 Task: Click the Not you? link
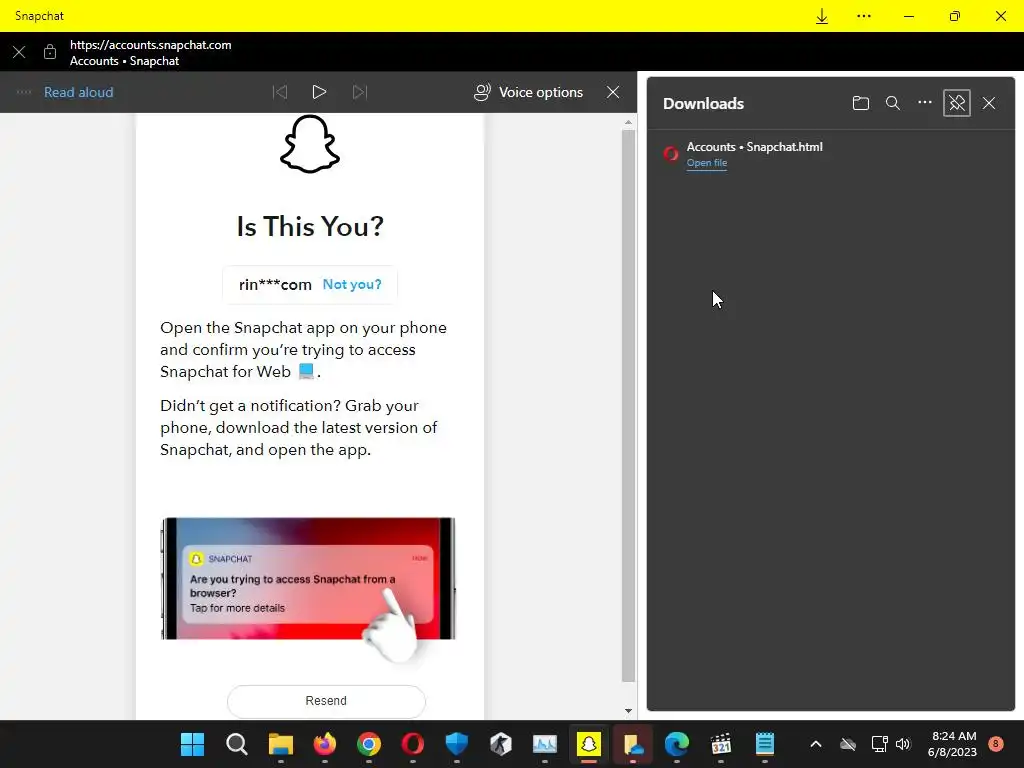pyautogui.click(x=352, y=284)
